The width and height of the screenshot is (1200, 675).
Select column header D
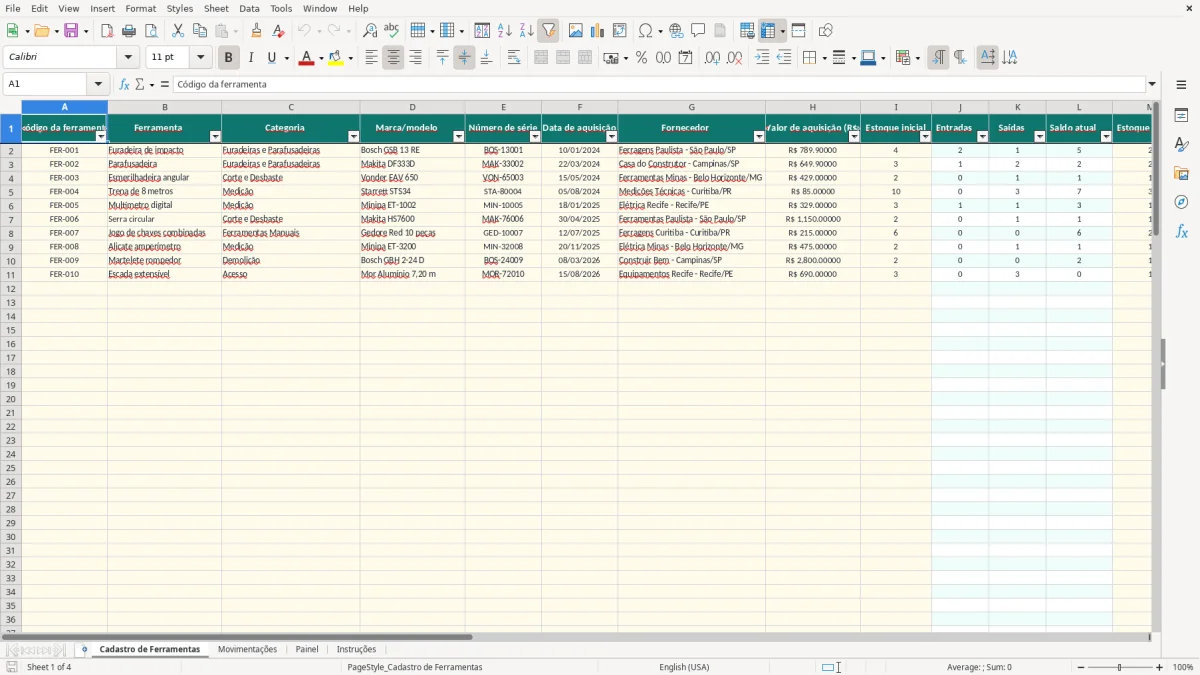click(412, 107)
